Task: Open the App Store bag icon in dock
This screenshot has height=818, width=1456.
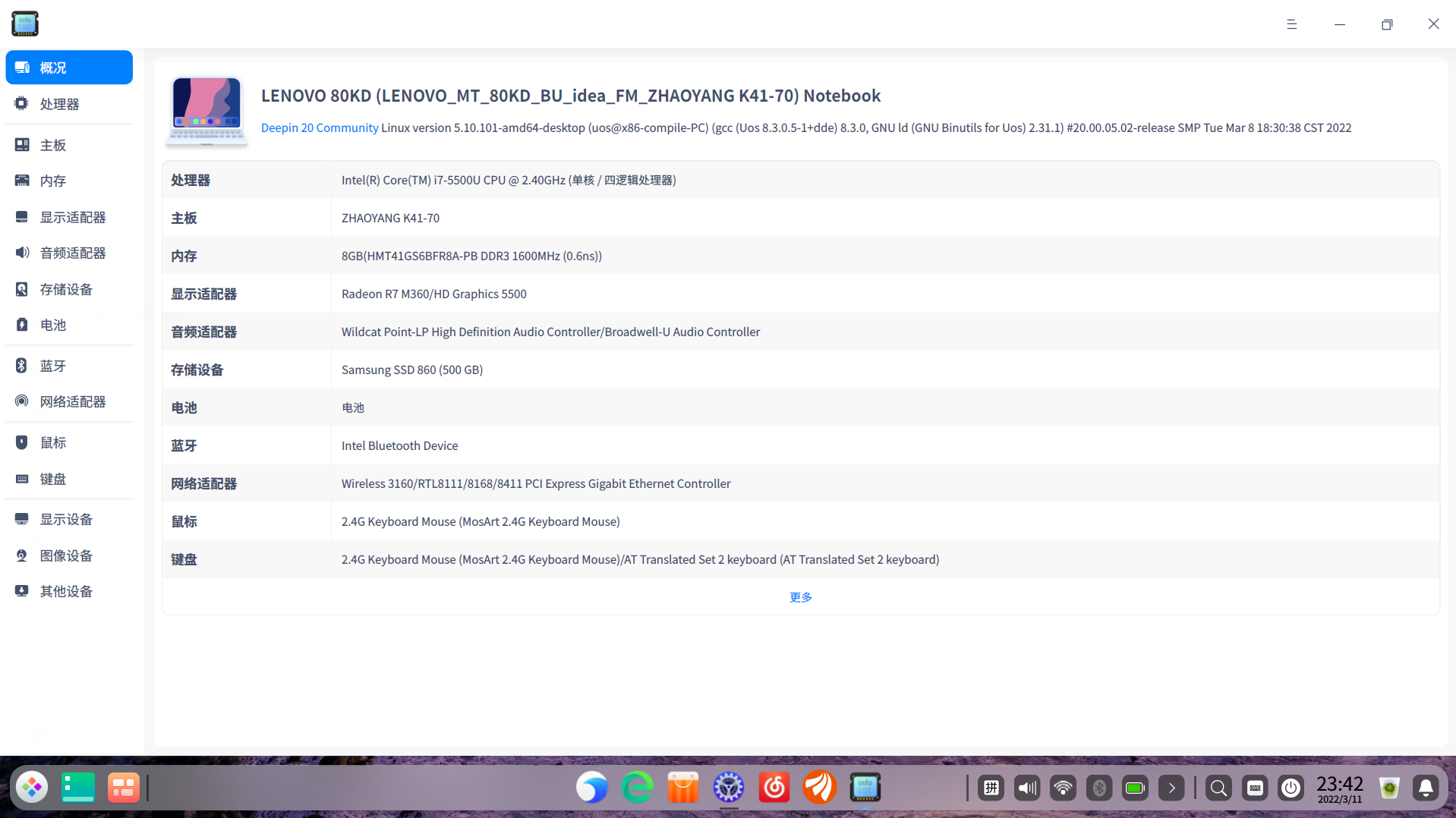Action: [x=683, y=788]
